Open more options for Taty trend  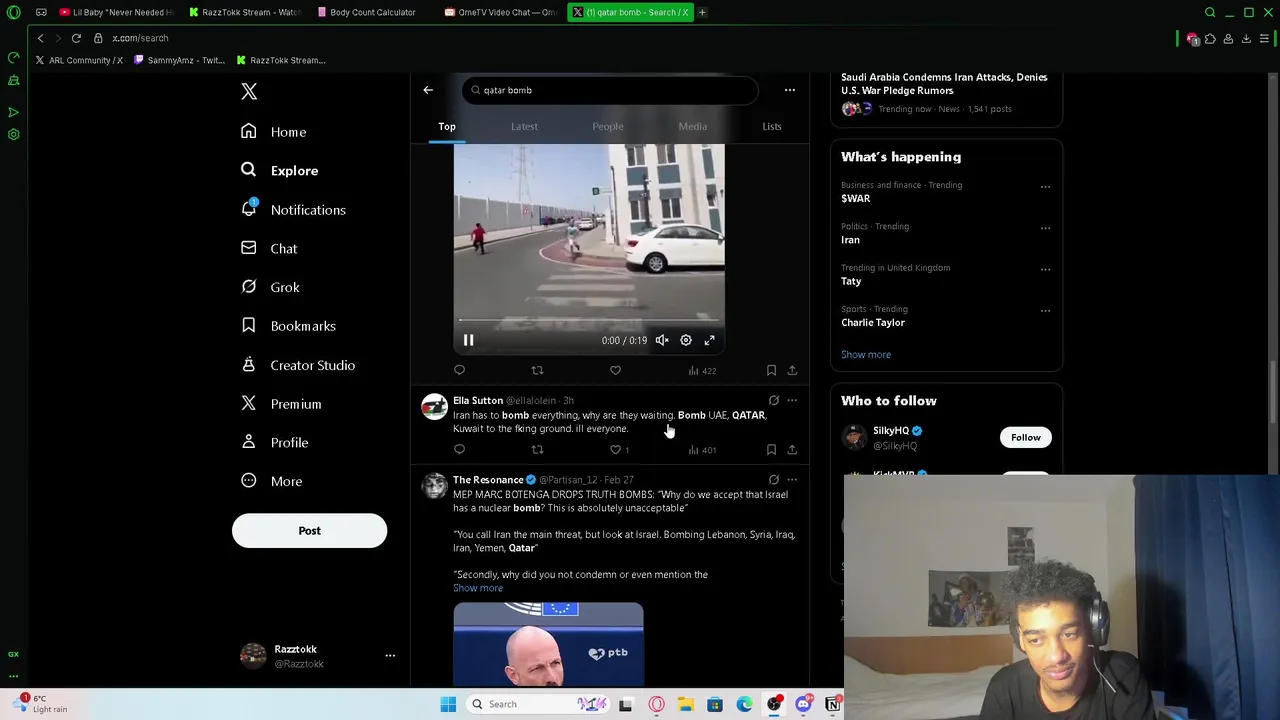tap(1045, 269)
